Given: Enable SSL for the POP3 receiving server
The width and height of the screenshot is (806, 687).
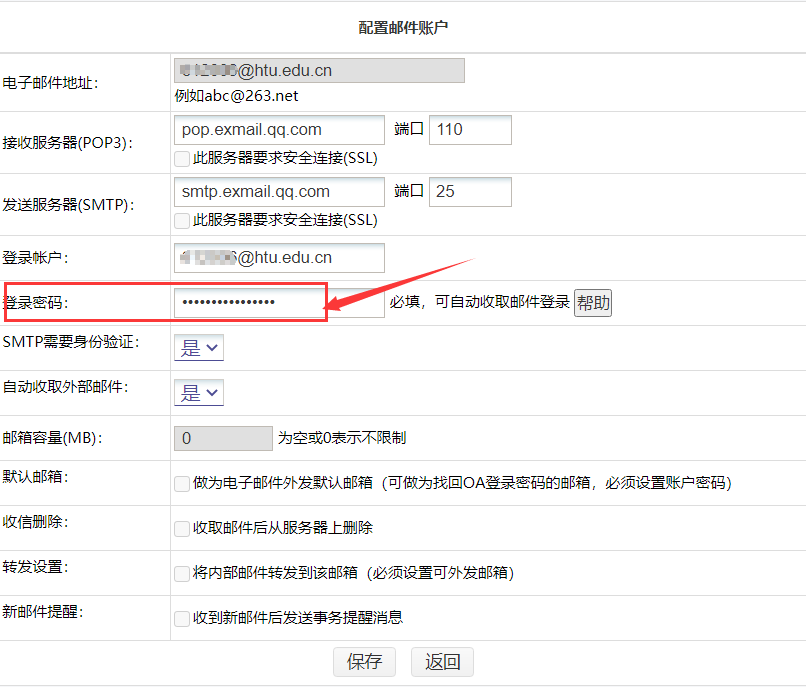Looking at the screenshot, I should pyautogui.click(x=182, y=158).
